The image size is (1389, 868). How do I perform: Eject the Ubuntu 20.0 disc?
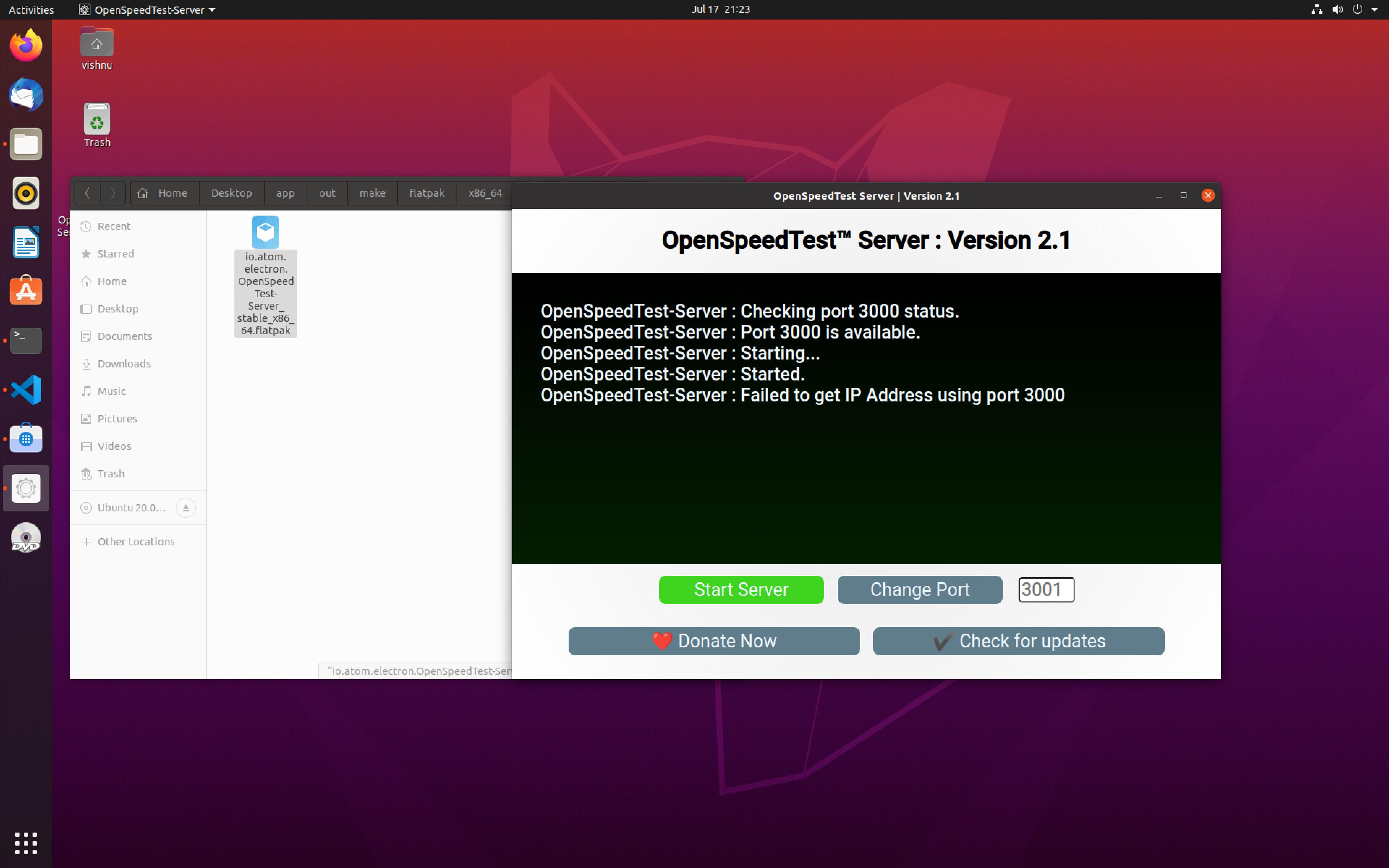coord(186,508)
